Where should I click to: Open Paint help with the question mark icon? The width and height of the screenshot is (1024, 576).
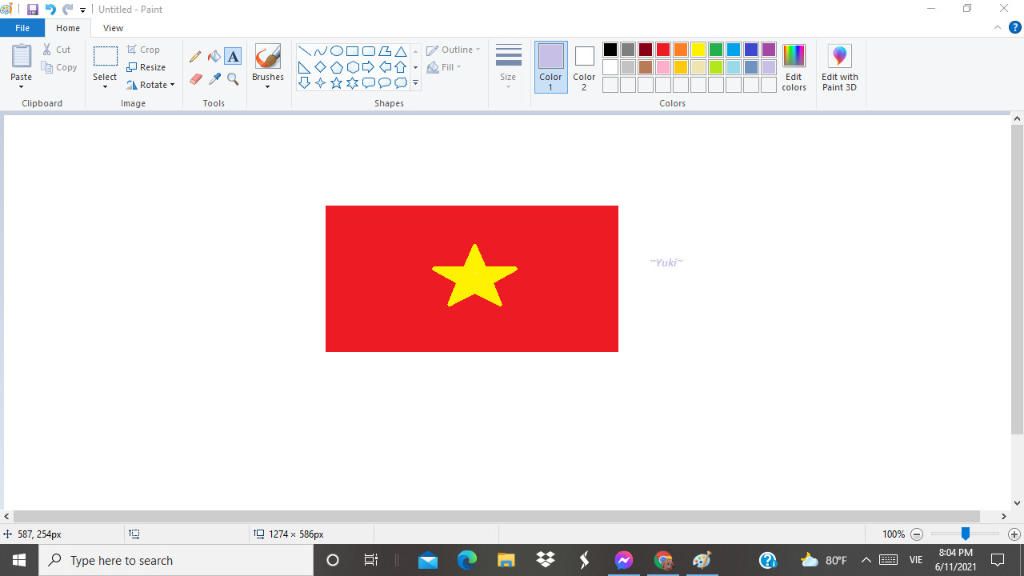point(1015,27)
